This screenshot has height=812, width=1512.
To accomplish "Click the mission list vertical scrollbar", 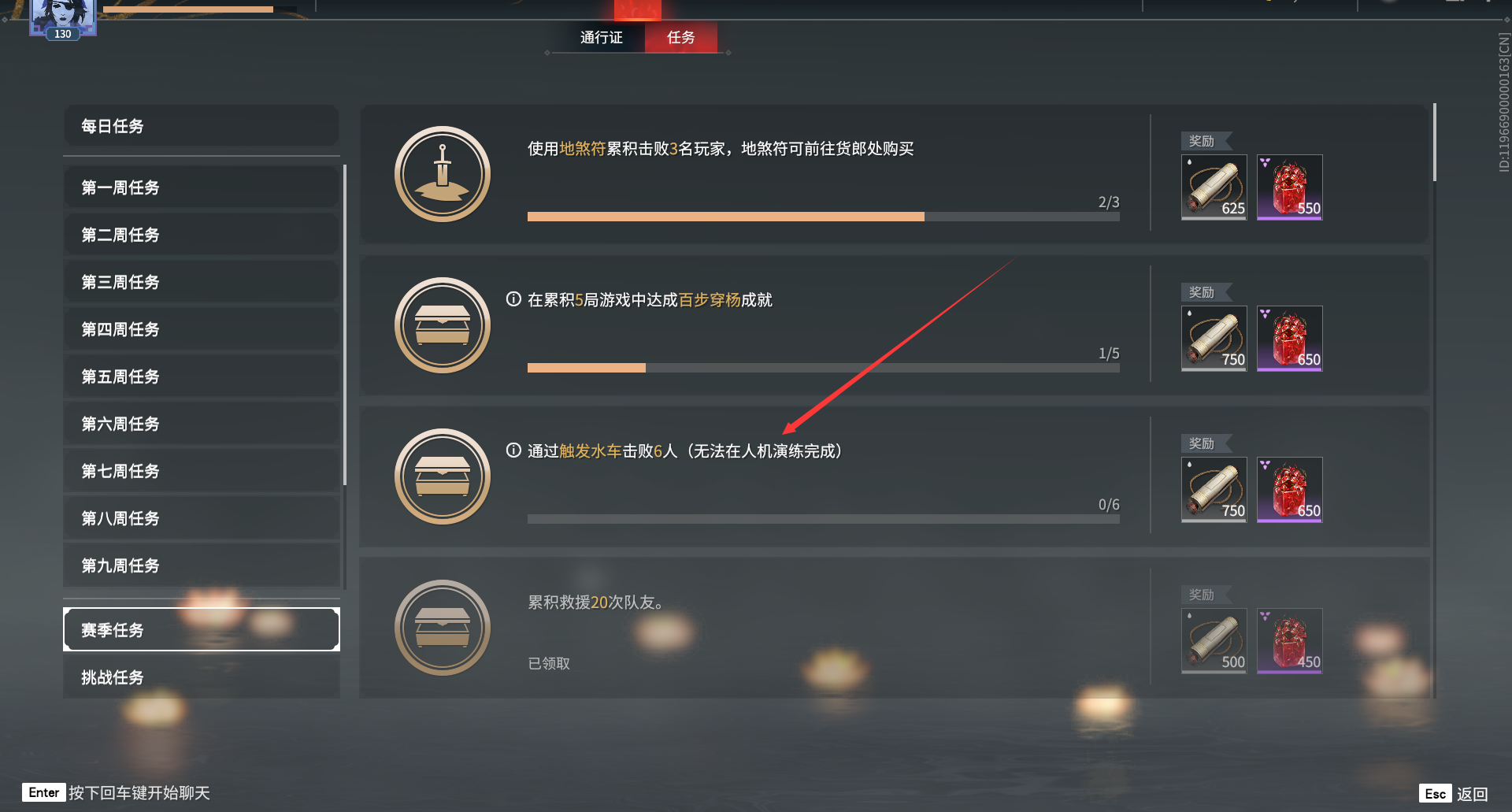I will 1434,143.
